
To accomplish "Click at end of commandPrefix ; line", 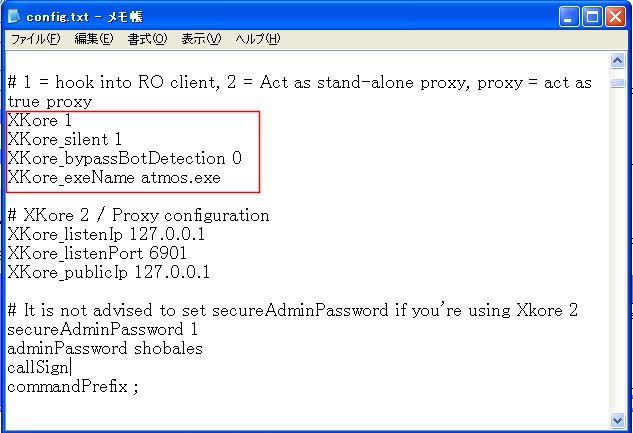I will click(x=139, y=387).
